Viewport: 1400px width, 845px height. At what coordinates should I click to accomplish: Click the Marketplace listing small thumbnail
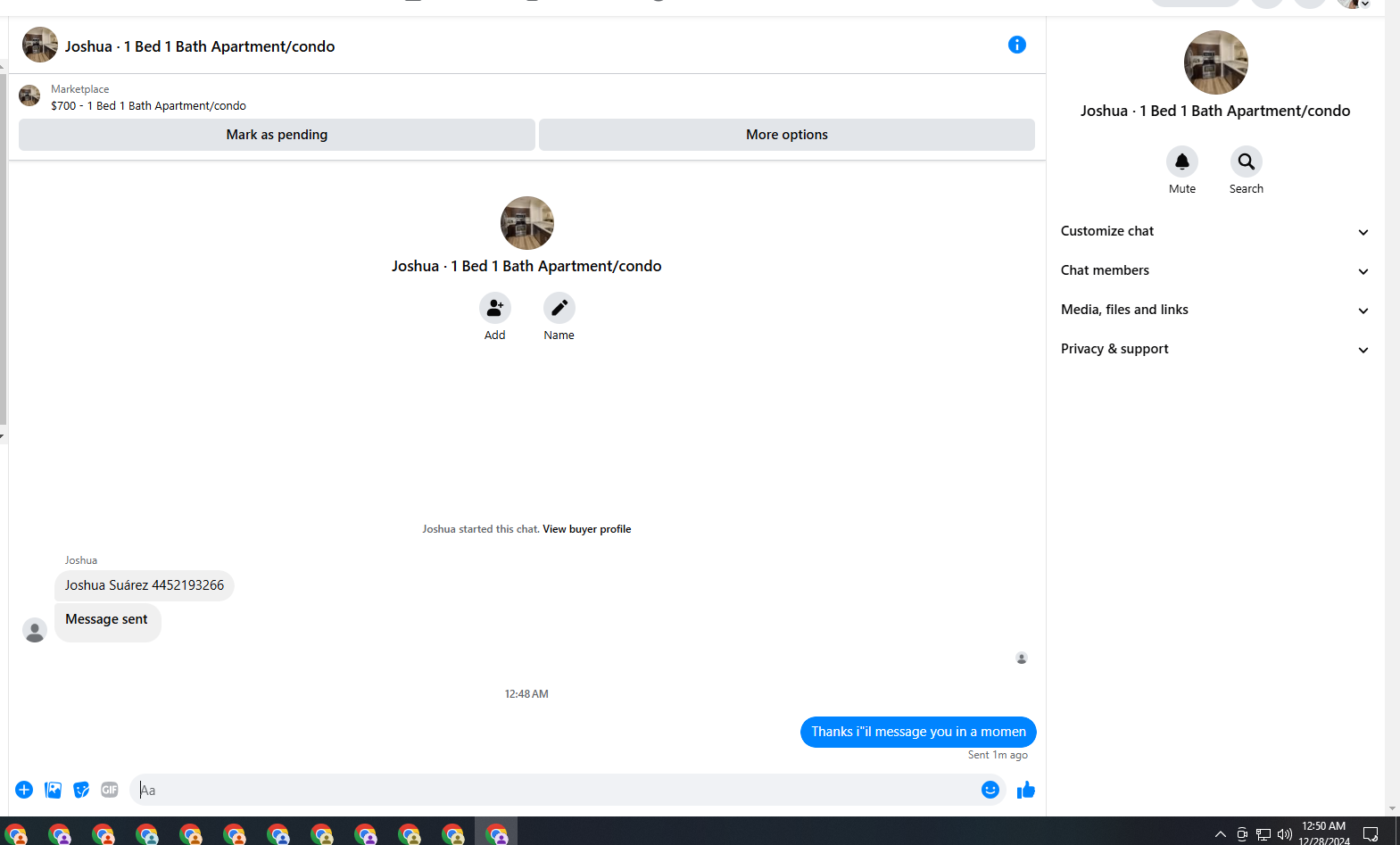pyautogui.click(x=29, y=95)
